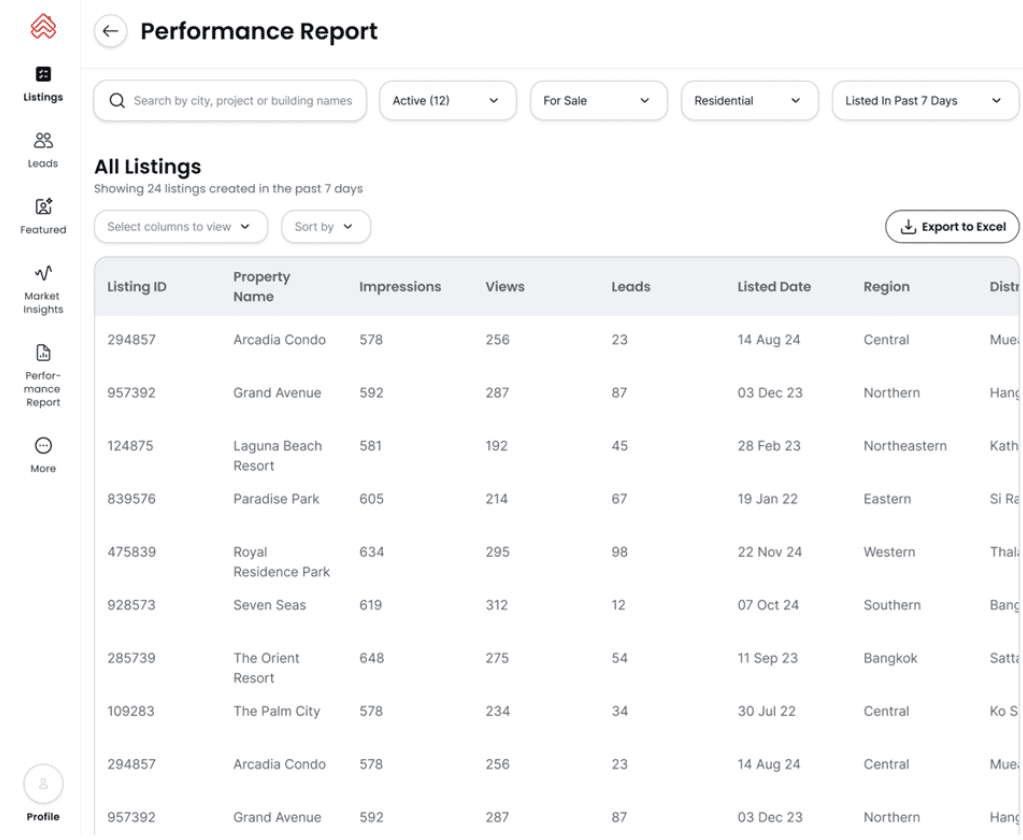Open the Featured sidebar icon

coord(43,207)
